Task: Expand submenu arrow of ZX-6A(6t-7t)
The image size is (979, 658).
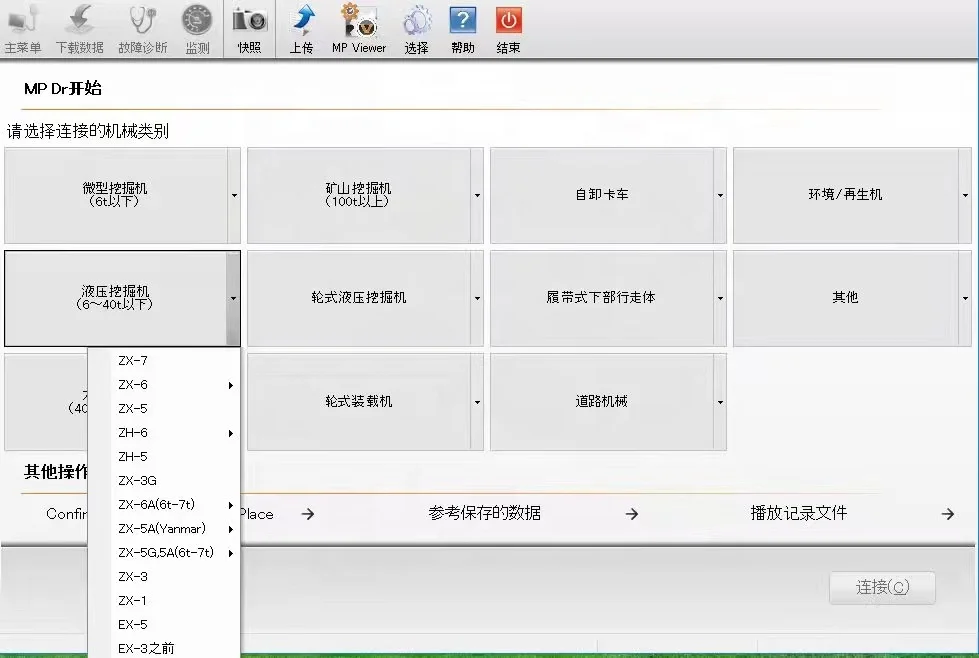Action: click(x=231, y=505)
